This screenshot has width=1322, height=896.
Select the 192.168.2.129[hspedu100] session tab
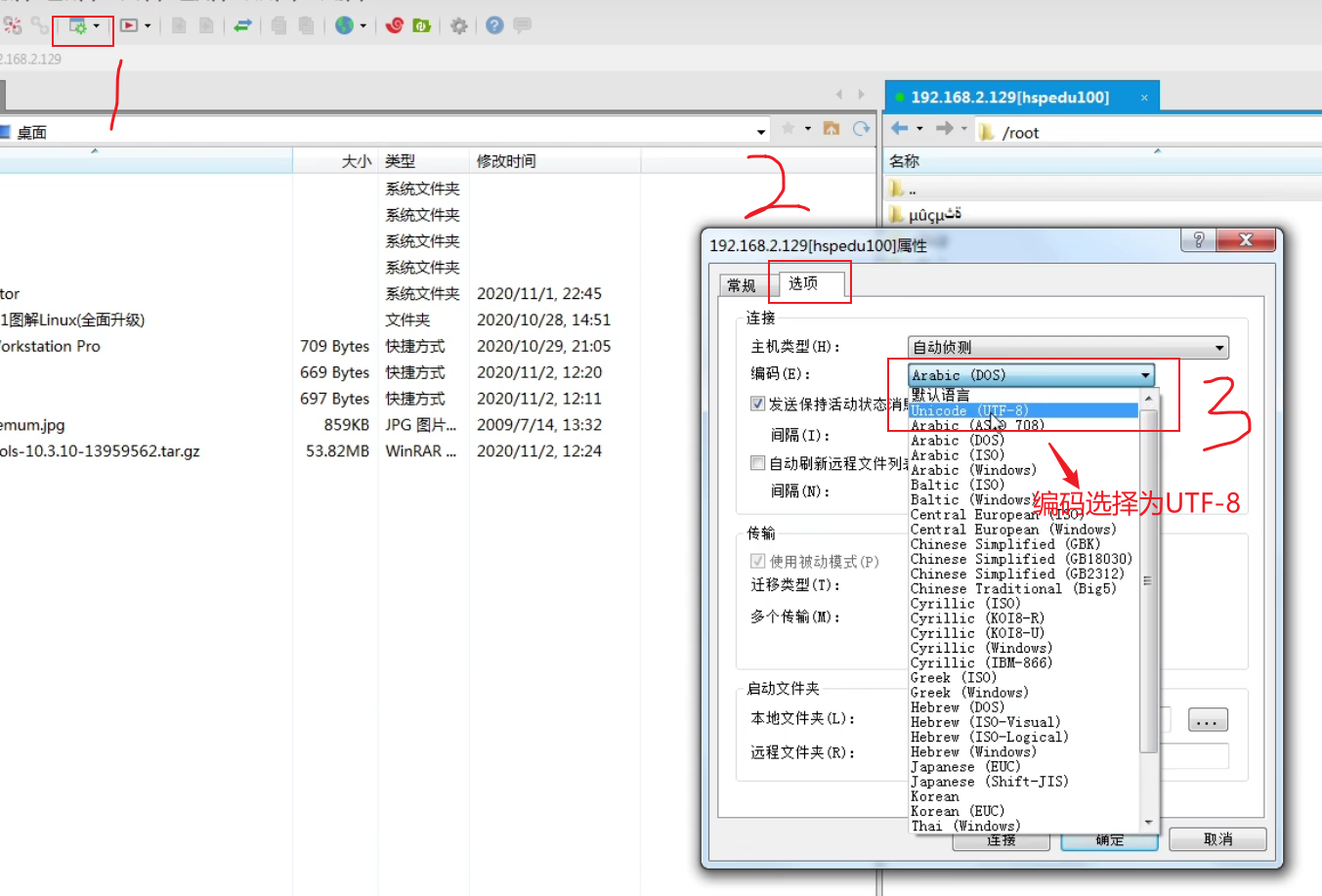(1021, 97)
